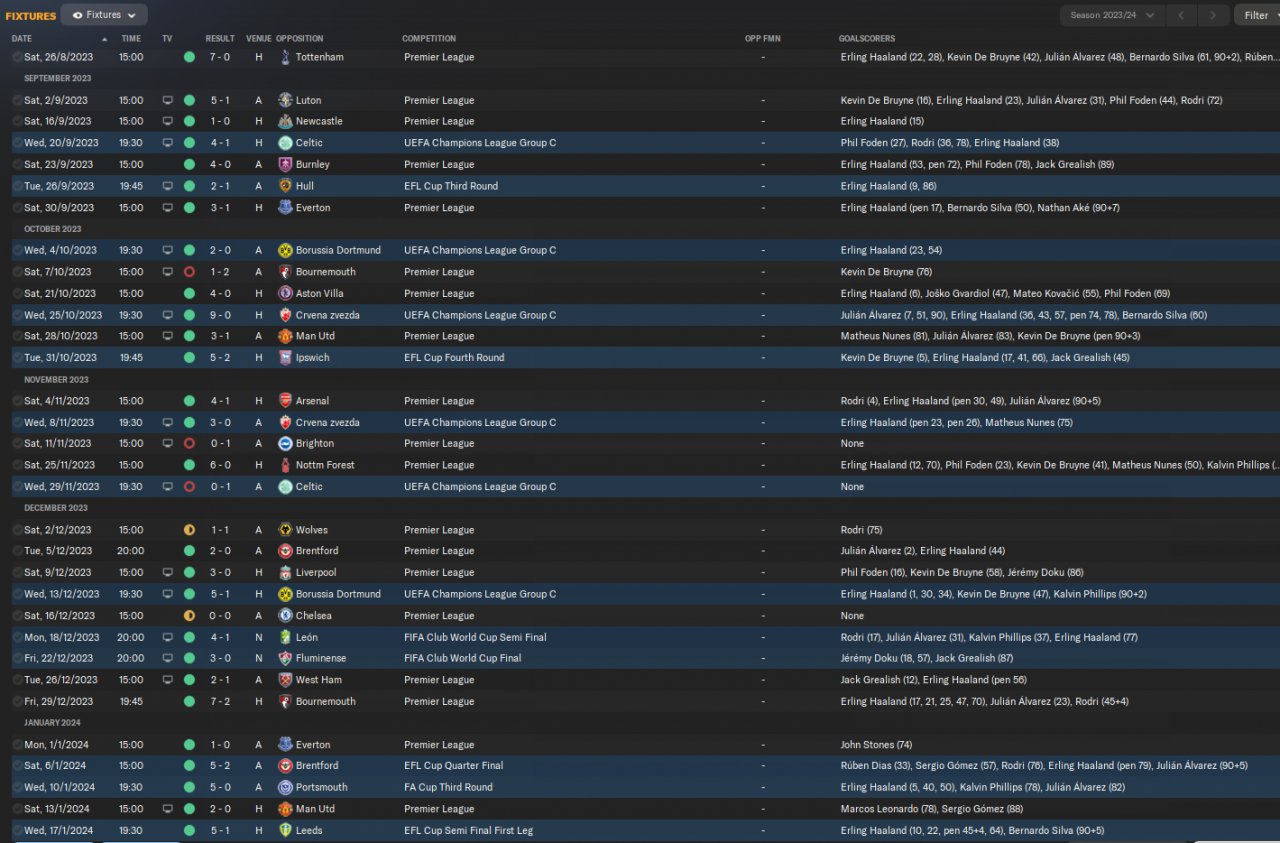1280x843 pixels.
Task: Sort by the OPPOSITION column header
Action: [x=299, y=38]
